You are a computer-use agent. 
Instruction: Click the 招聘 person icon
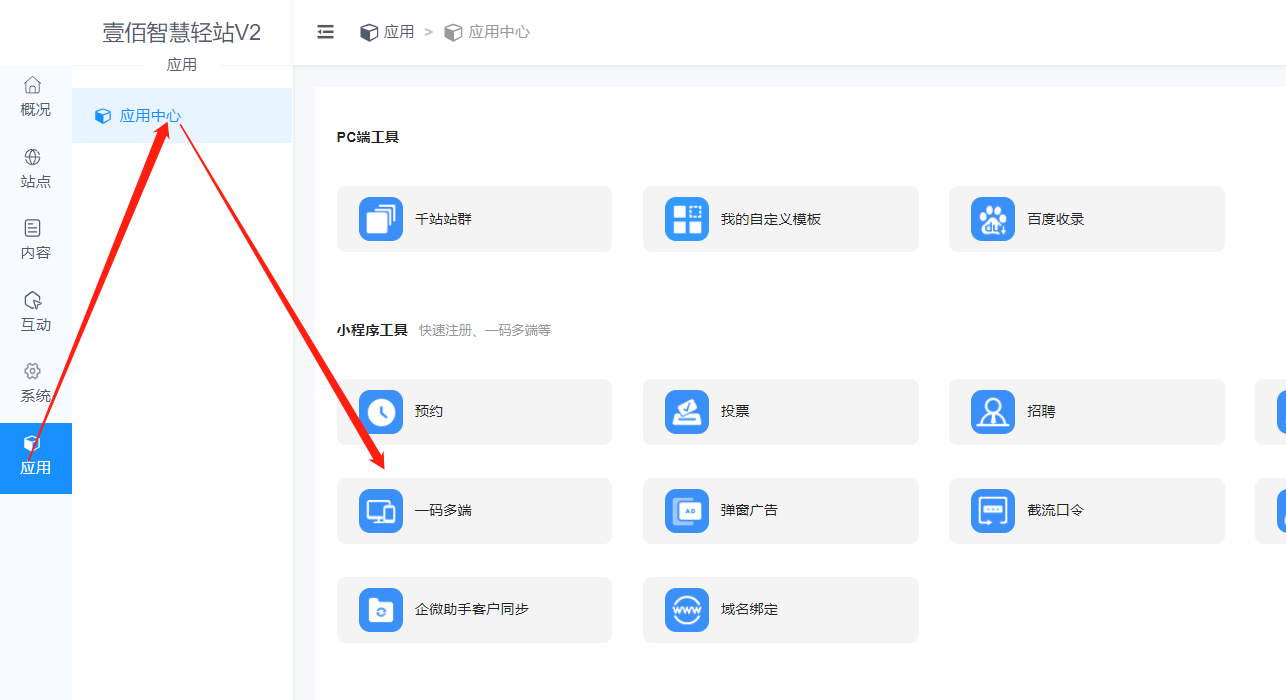993,412
